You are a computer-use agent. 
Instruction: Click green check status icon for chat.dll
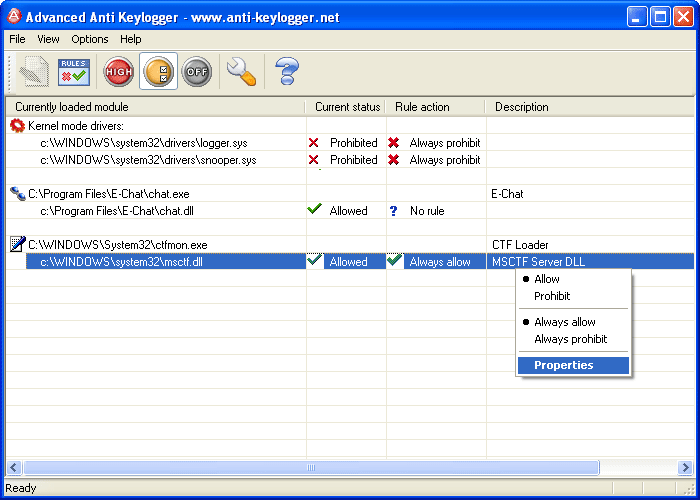tap(315, 209)
